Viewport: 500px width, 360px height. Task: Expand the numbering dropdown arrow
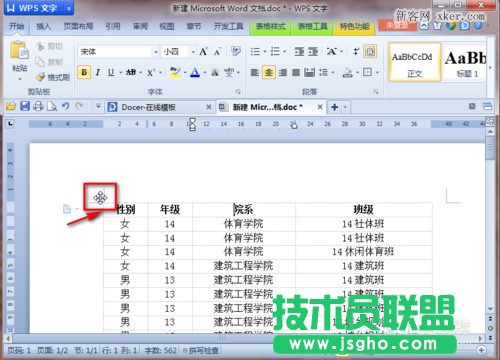pos(285,52)
